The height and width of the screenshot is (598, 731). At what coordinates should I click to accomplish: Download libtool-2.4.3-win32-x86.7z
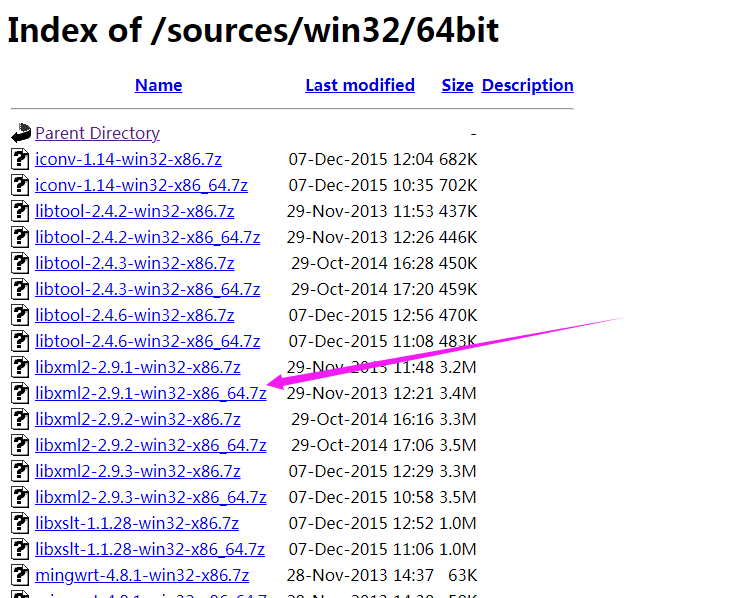(x=135, y=264)
